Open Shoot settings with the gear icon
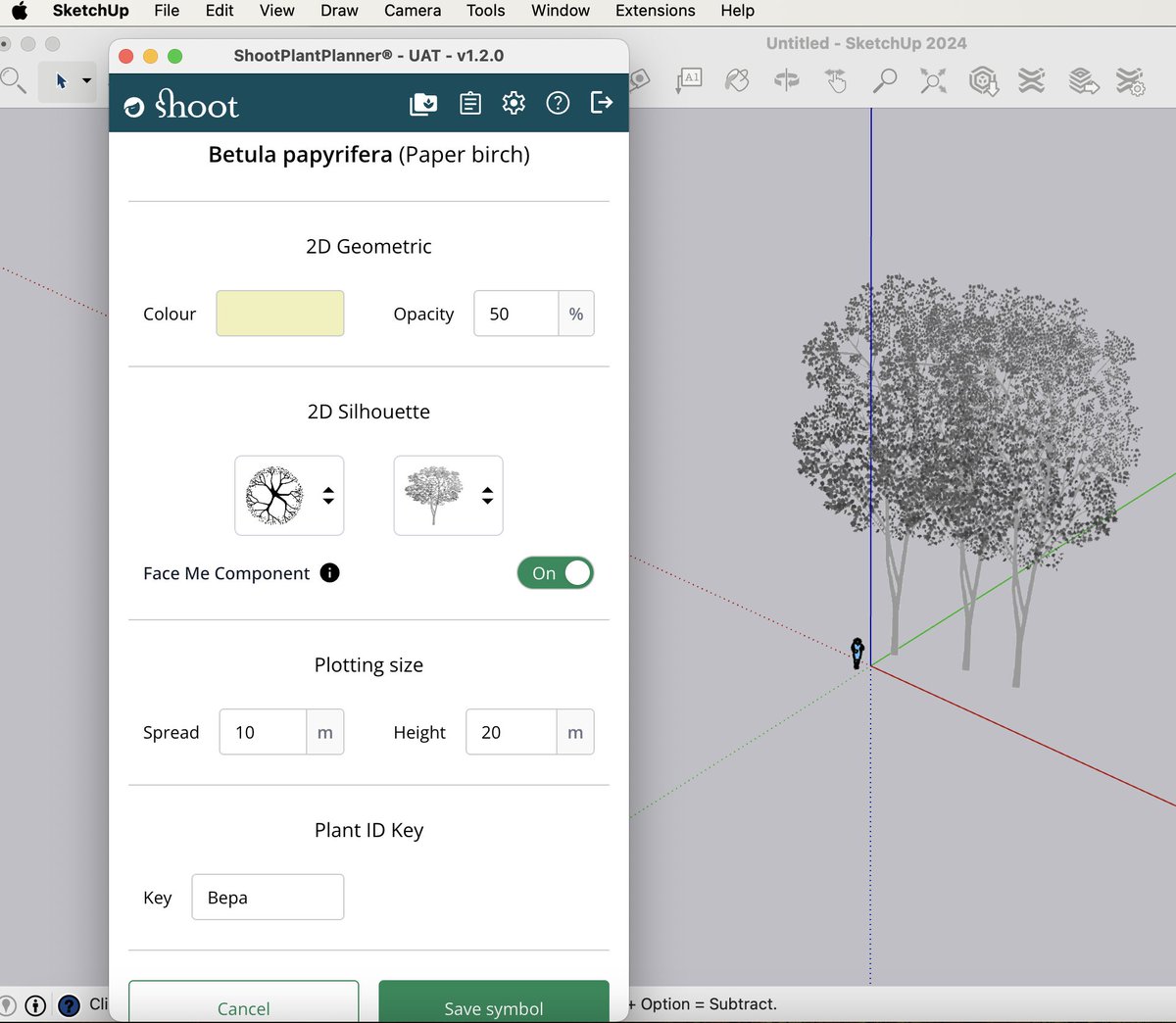This screenshot has width=1176, height=1023. pyautogui.click(x=514, y=103)
